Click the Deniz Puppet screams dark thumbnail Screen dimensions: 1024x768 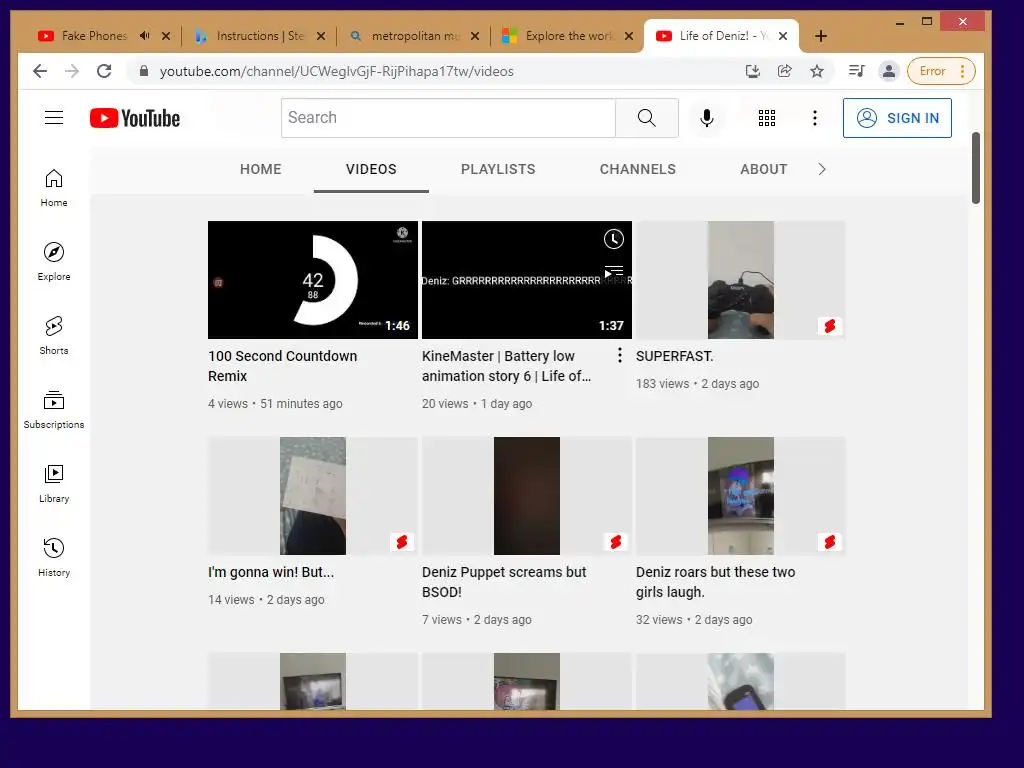(527, 496)
